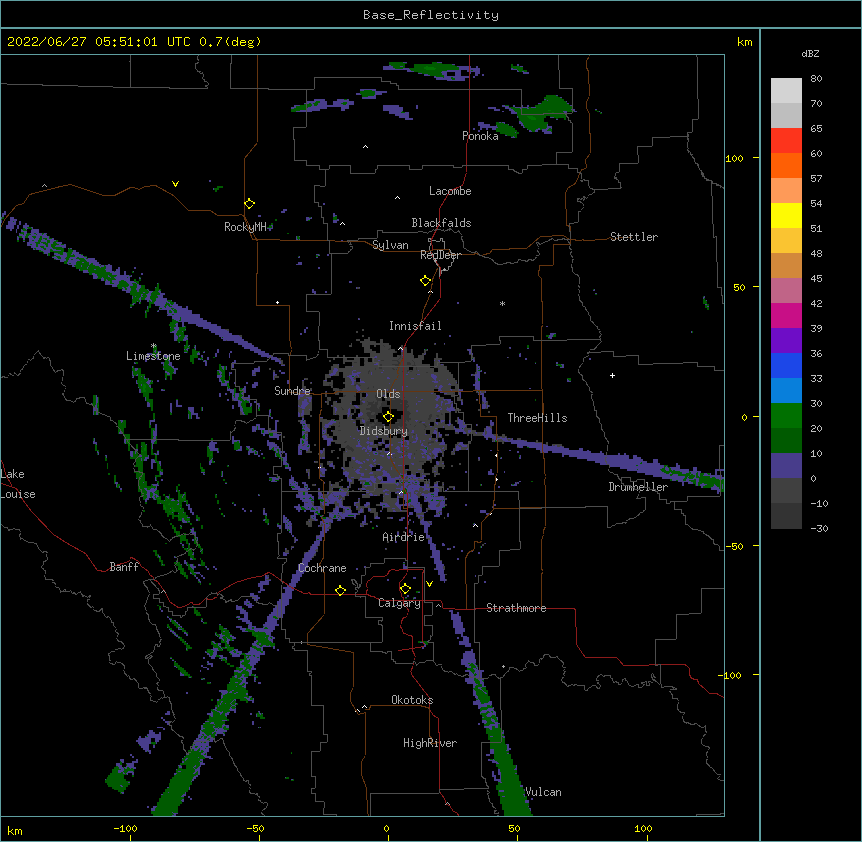Click the Didsbury label
This screenshot has height=842, width=862.
point(384,431)
